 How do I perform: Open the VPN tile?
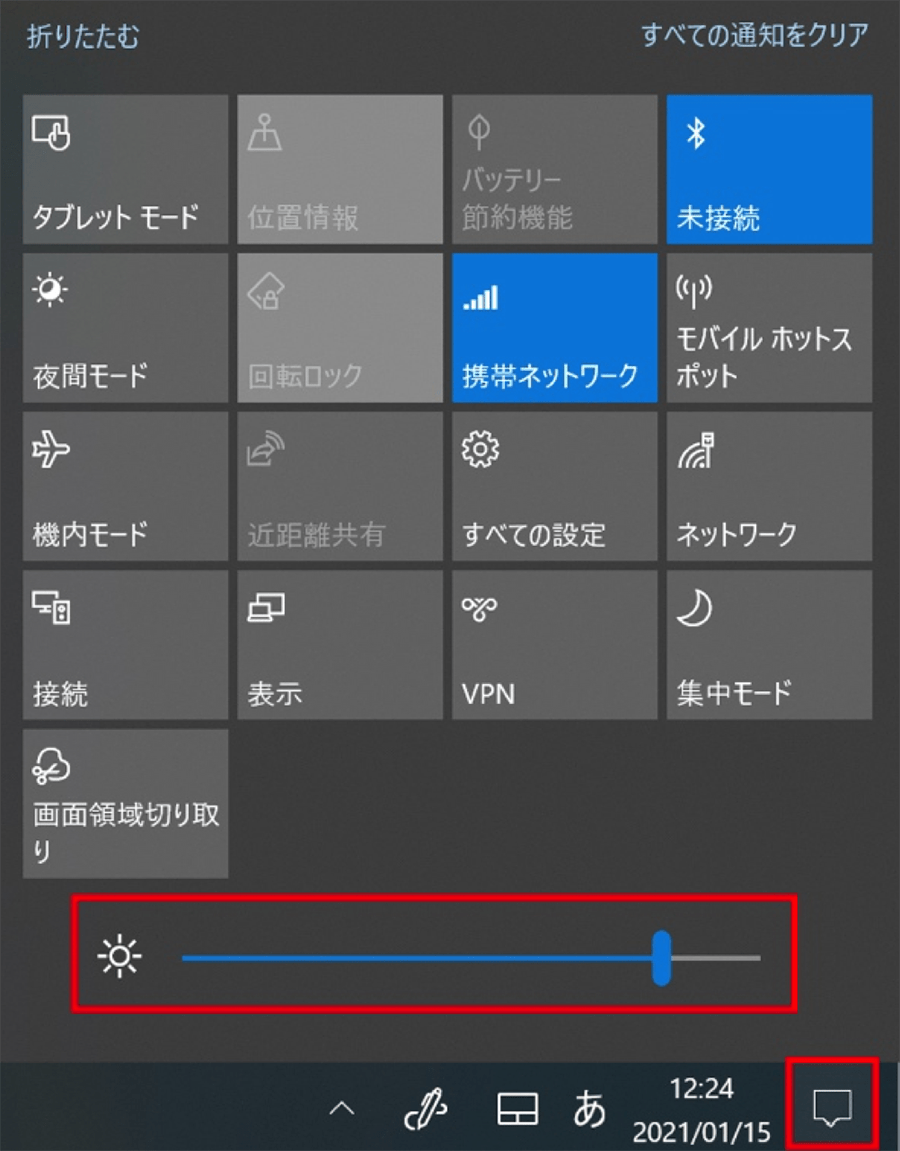pyautogui.click(x=555, y=645)
